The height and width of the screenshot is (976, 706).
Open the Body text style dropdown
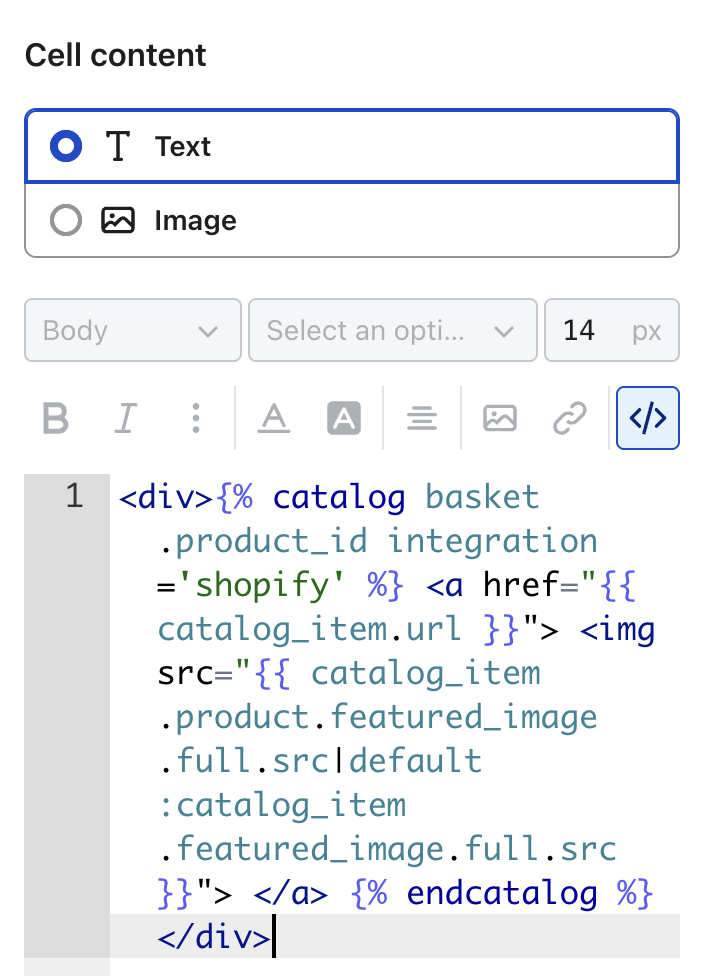[x=132, y=330]
